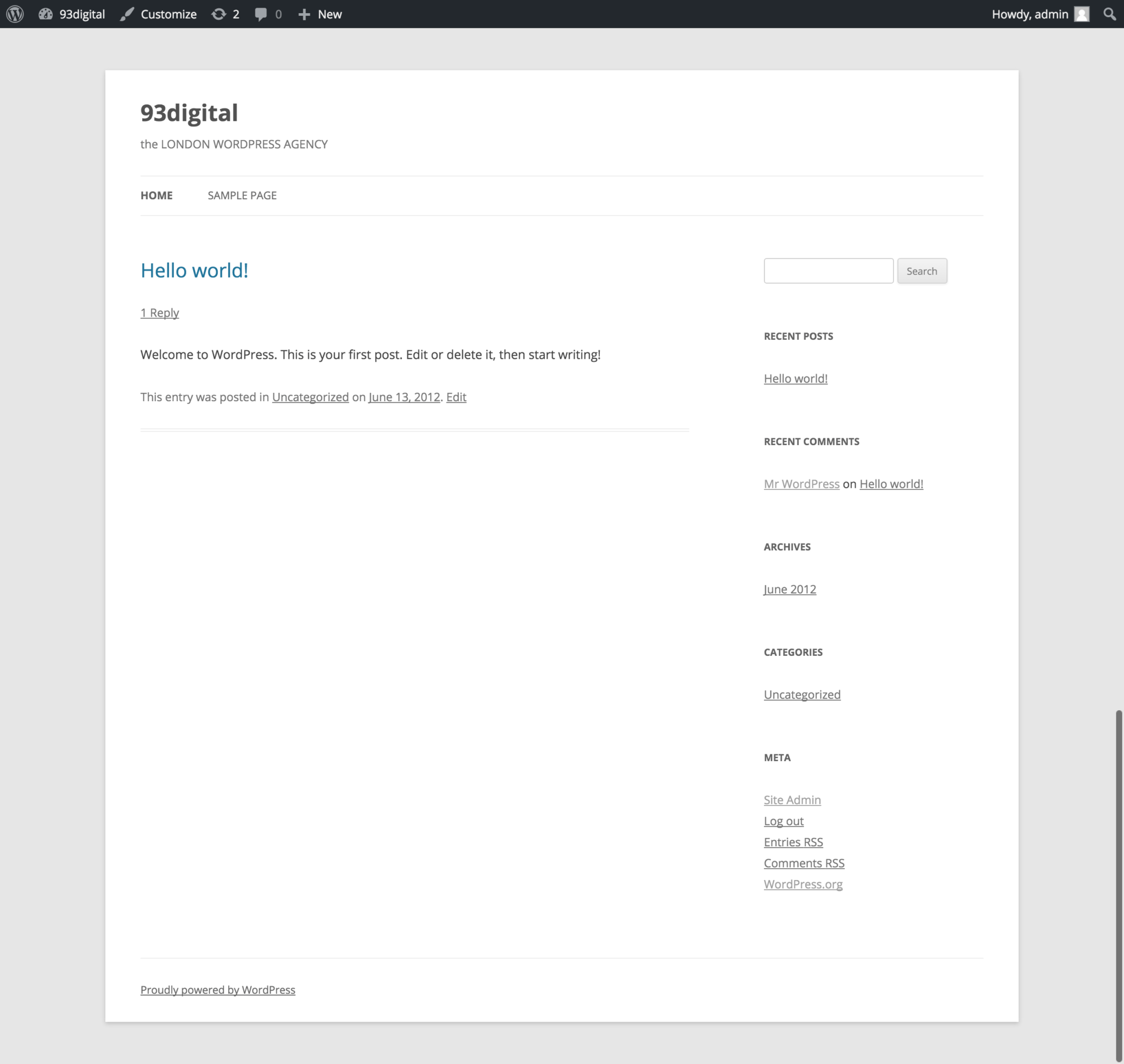Click the comments bubble icon
1124x1064 pixels.
point(261,14)
